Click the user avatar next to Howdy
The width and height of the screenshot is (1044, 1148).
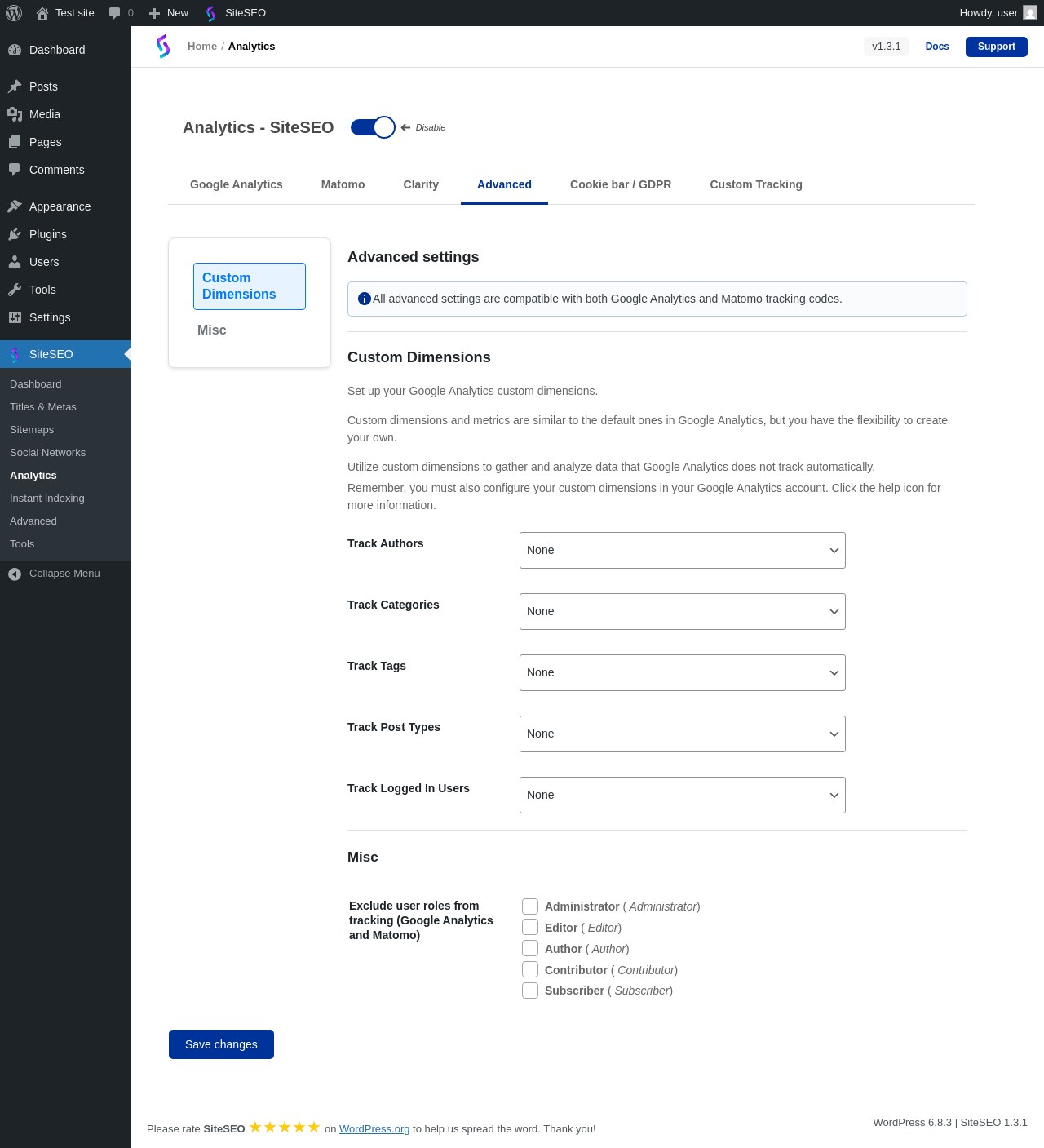pyautogui.click(x=1030, y=13)
